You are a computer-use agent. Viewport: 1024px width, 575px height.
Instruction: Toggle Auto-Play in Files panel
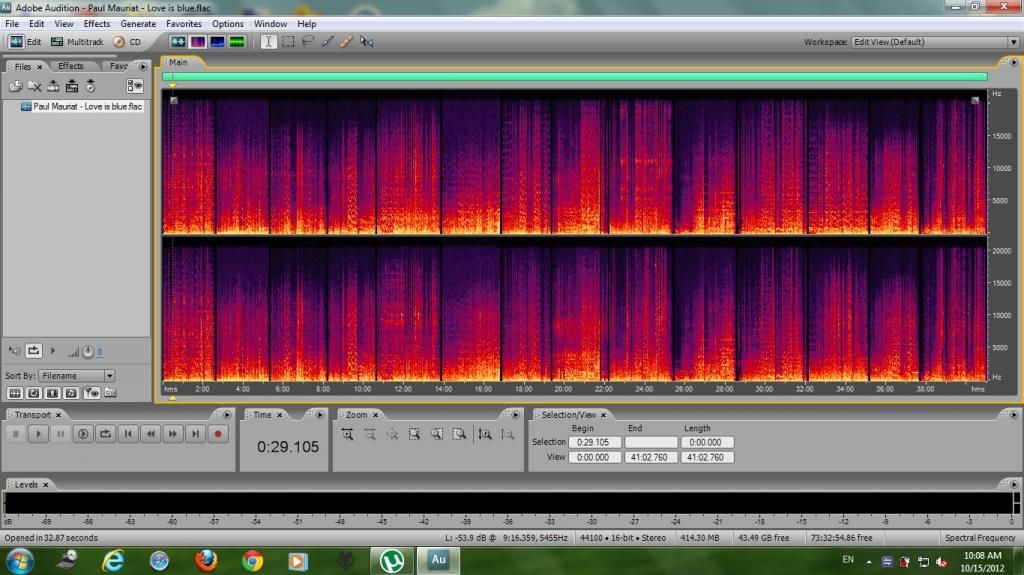coord(14,352)
